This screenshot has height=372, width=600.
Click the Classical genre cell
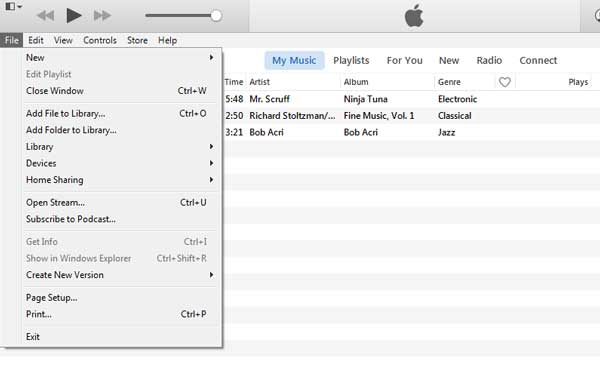[455, 116]
